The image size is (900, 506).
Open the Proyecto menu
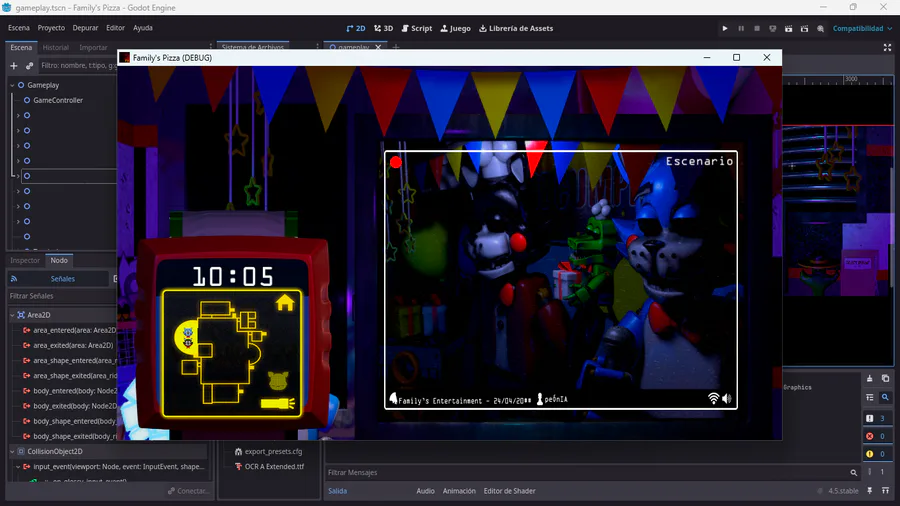click(x=51, y=28)
